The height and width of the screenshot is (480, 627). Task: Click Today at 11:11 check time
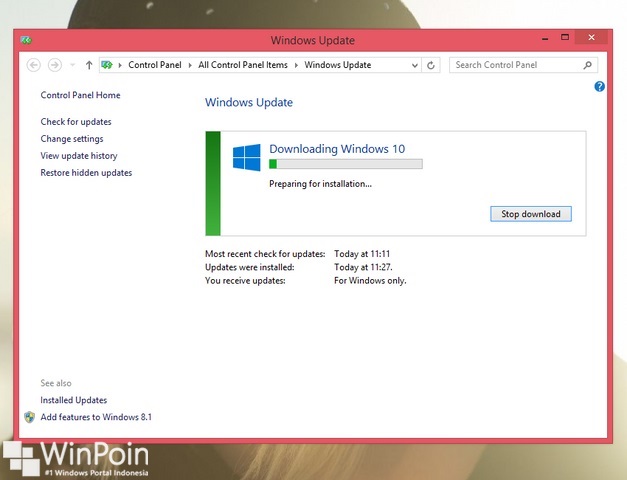tap(362, 254)
